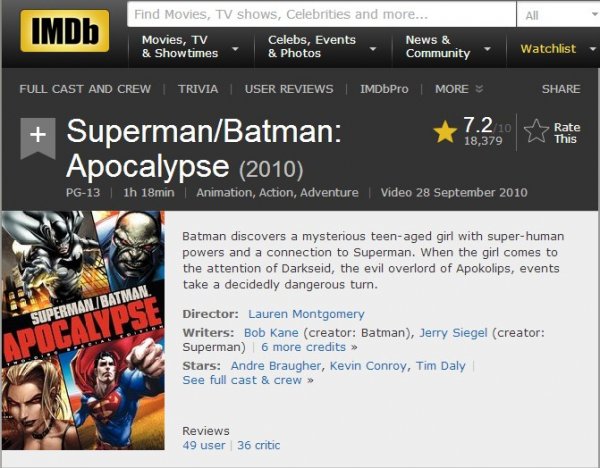This screenshot has width=600, height=468.
Task: Click the Find Movies search field
Action: 320,15
